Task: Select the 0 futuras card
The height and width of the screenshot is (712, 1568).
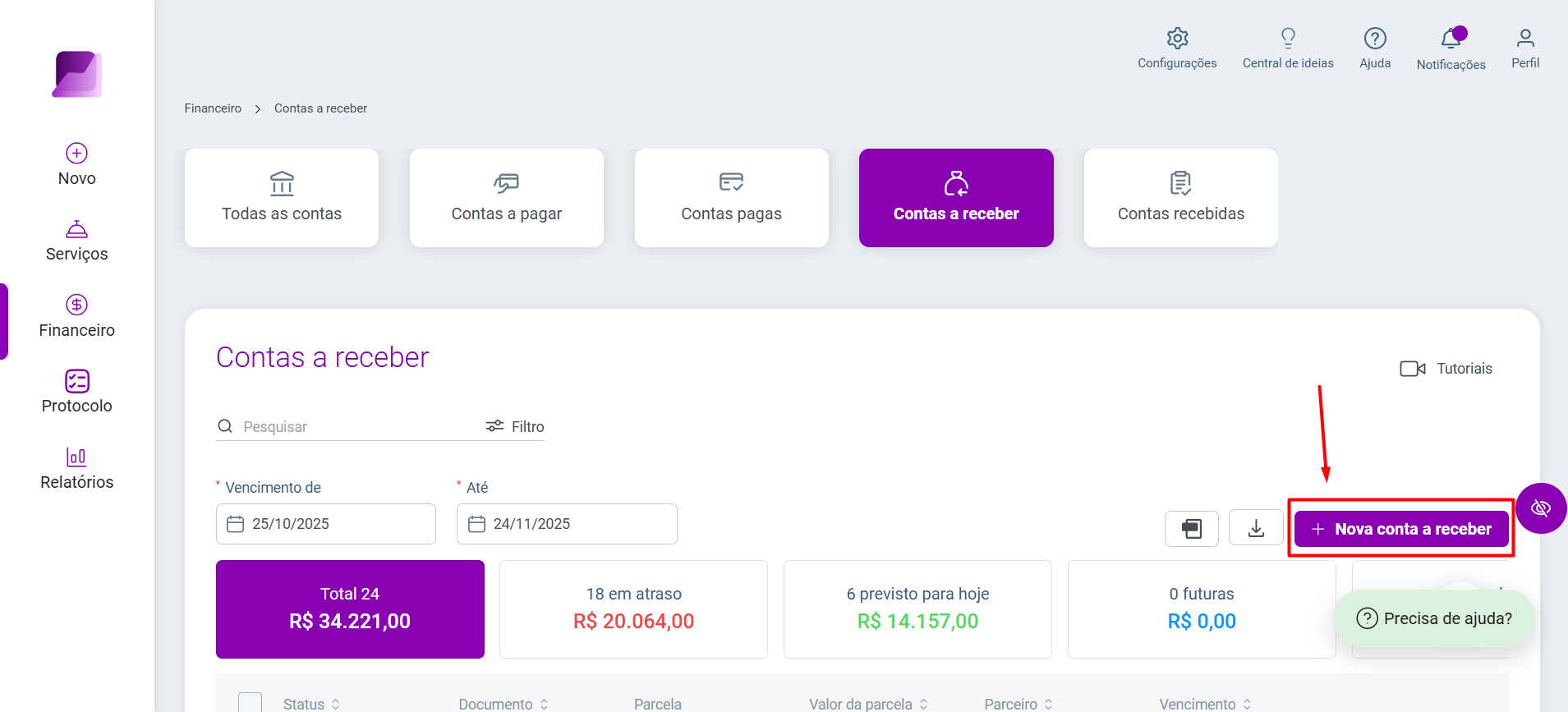Action: coord(1202,609)
